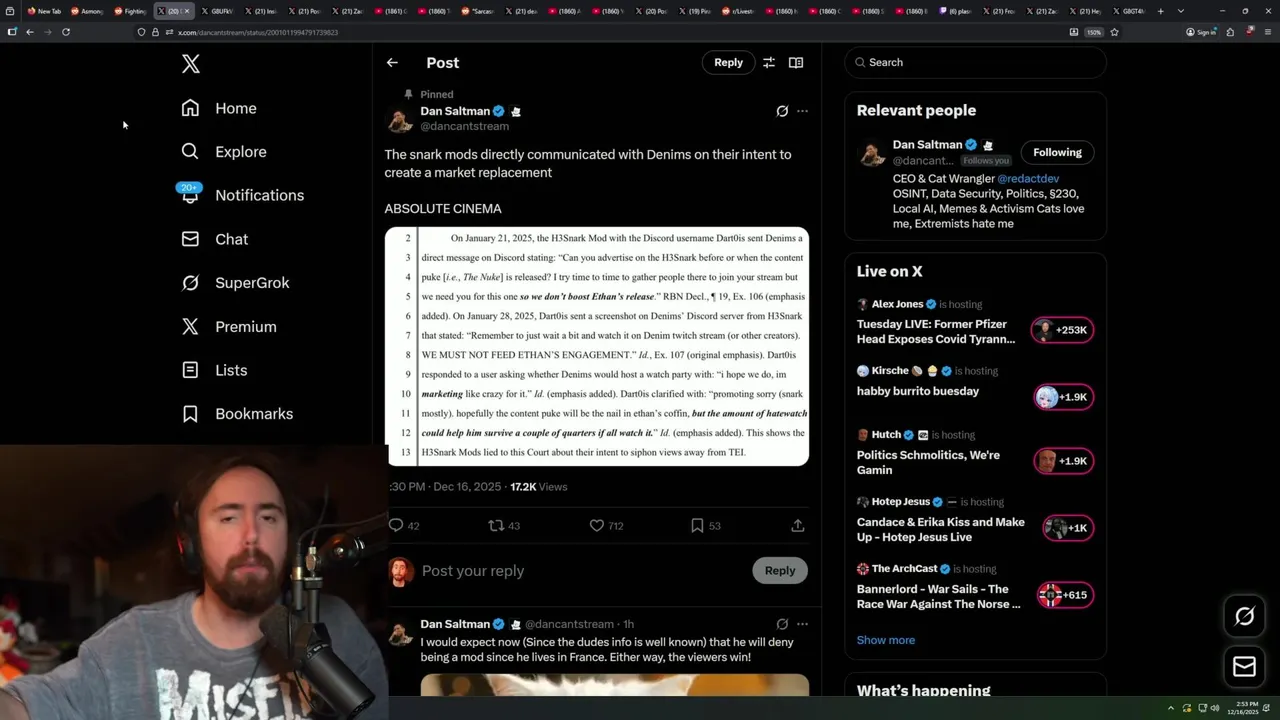Screen dimensions: 1280x720
Task: Switch to the r/Livestr Reddit browser tab
Action: tap(738, 11)
